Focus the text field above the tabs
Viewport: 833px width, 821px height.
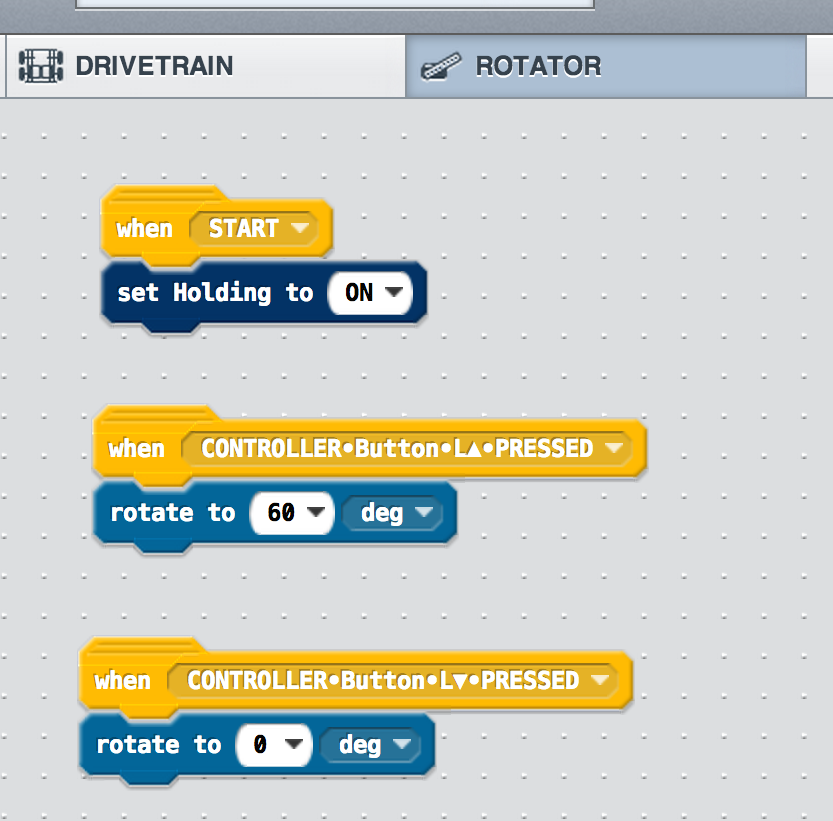[x=335, y=3]
